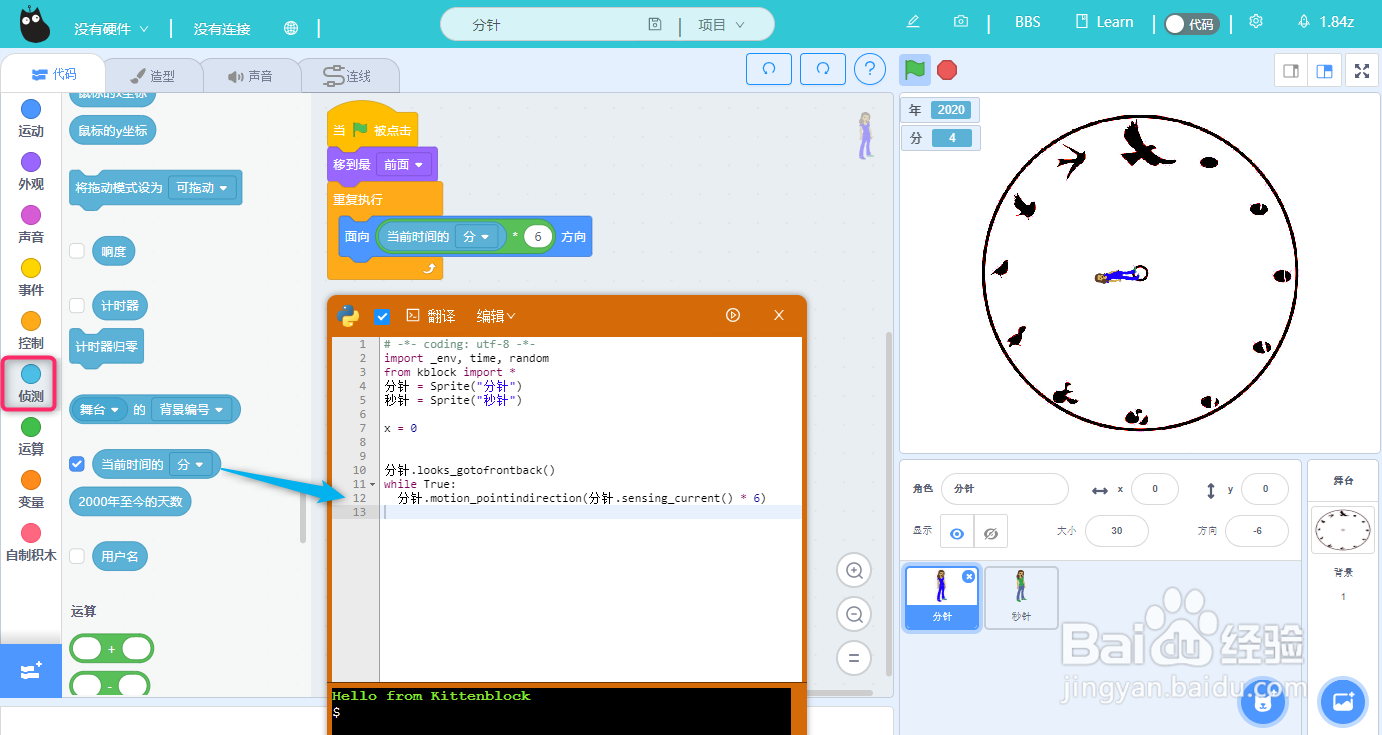
Task: Switch to the 连线 wiring tab
Action: pos(348,76)
